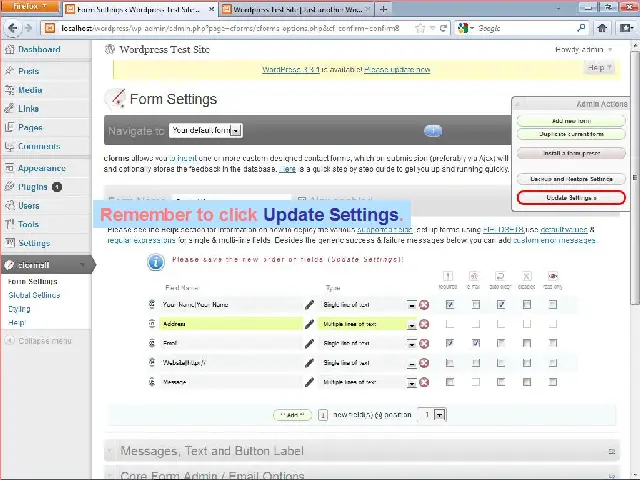Click the reload page icon in the address bar

click(x=443, y=28)
